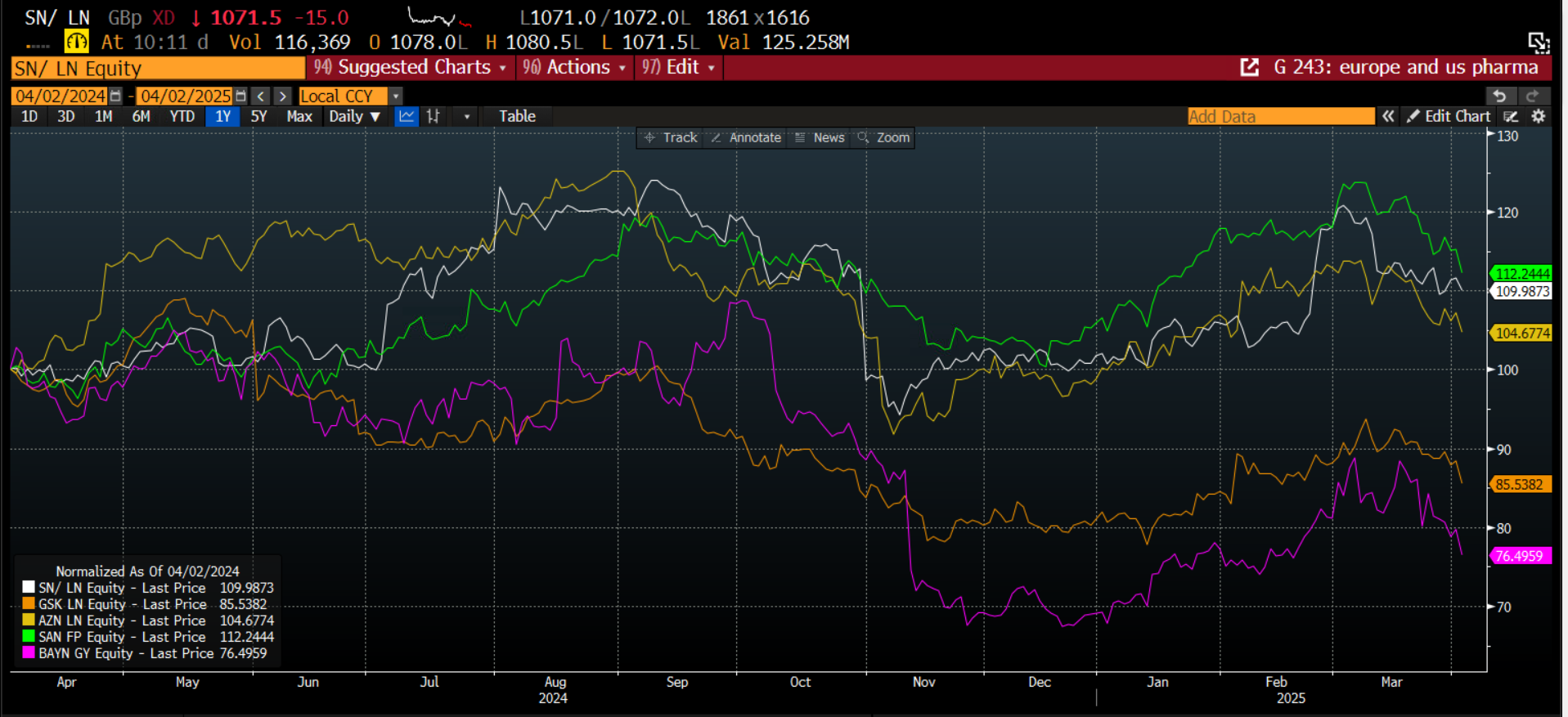Toggle Annotate mode on the chart

click(x=746, y=138)
